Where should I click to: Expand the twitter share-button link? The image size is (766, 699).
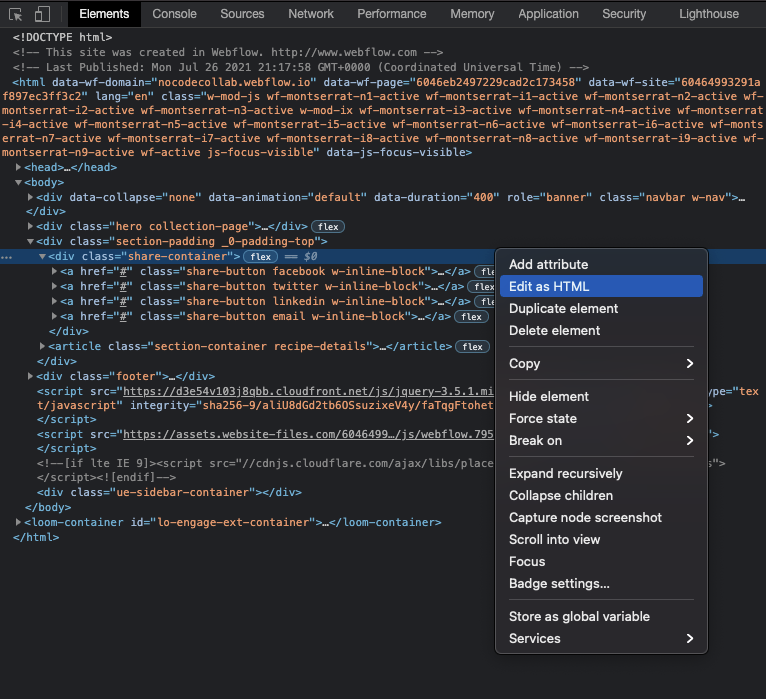click(54, 286)
